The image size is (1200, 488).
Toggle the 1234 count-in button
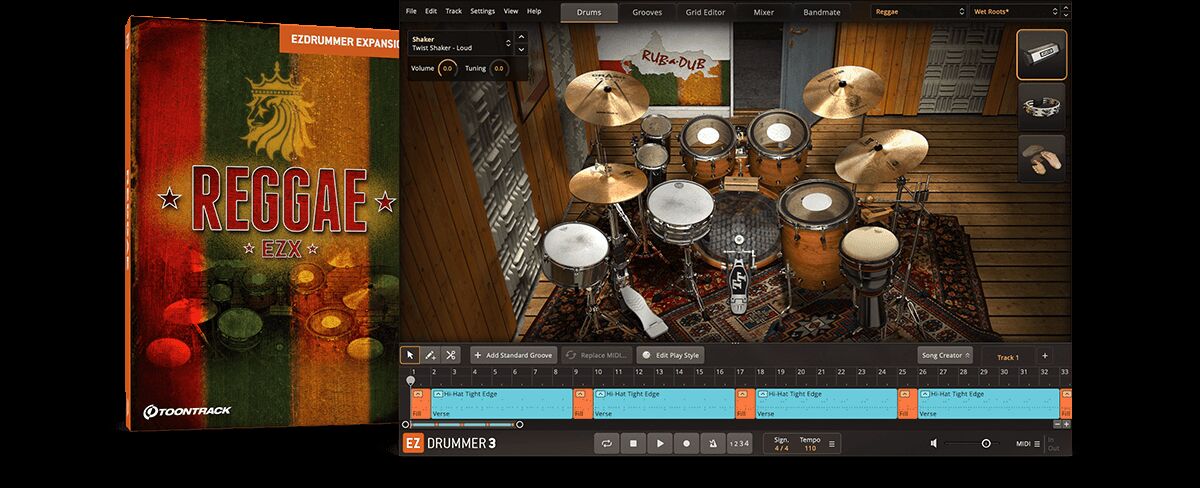point(738,443)
